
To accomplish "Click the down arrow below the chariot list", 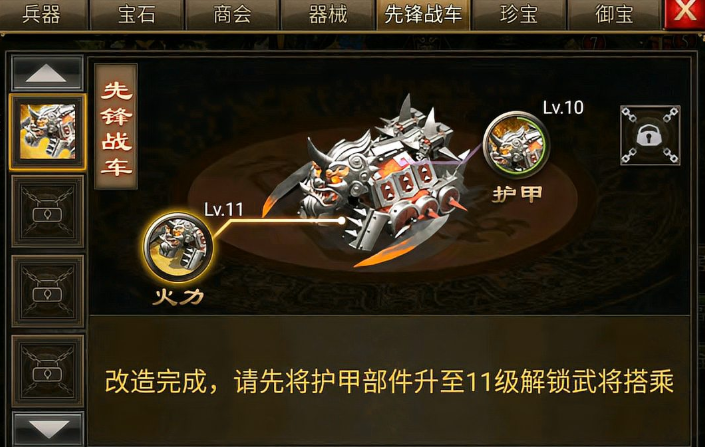I will (48, 429).
